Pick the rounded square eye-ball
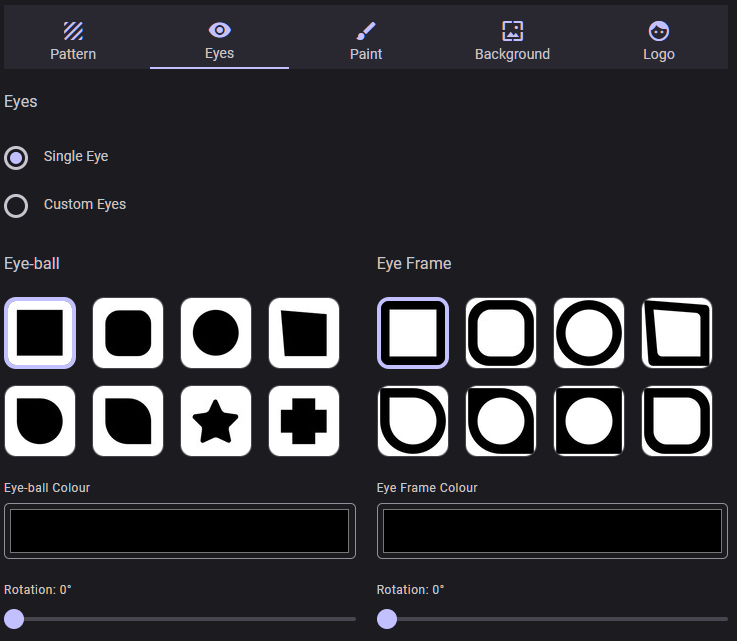Viewport: 737px width, 641px height. [128, 333]
